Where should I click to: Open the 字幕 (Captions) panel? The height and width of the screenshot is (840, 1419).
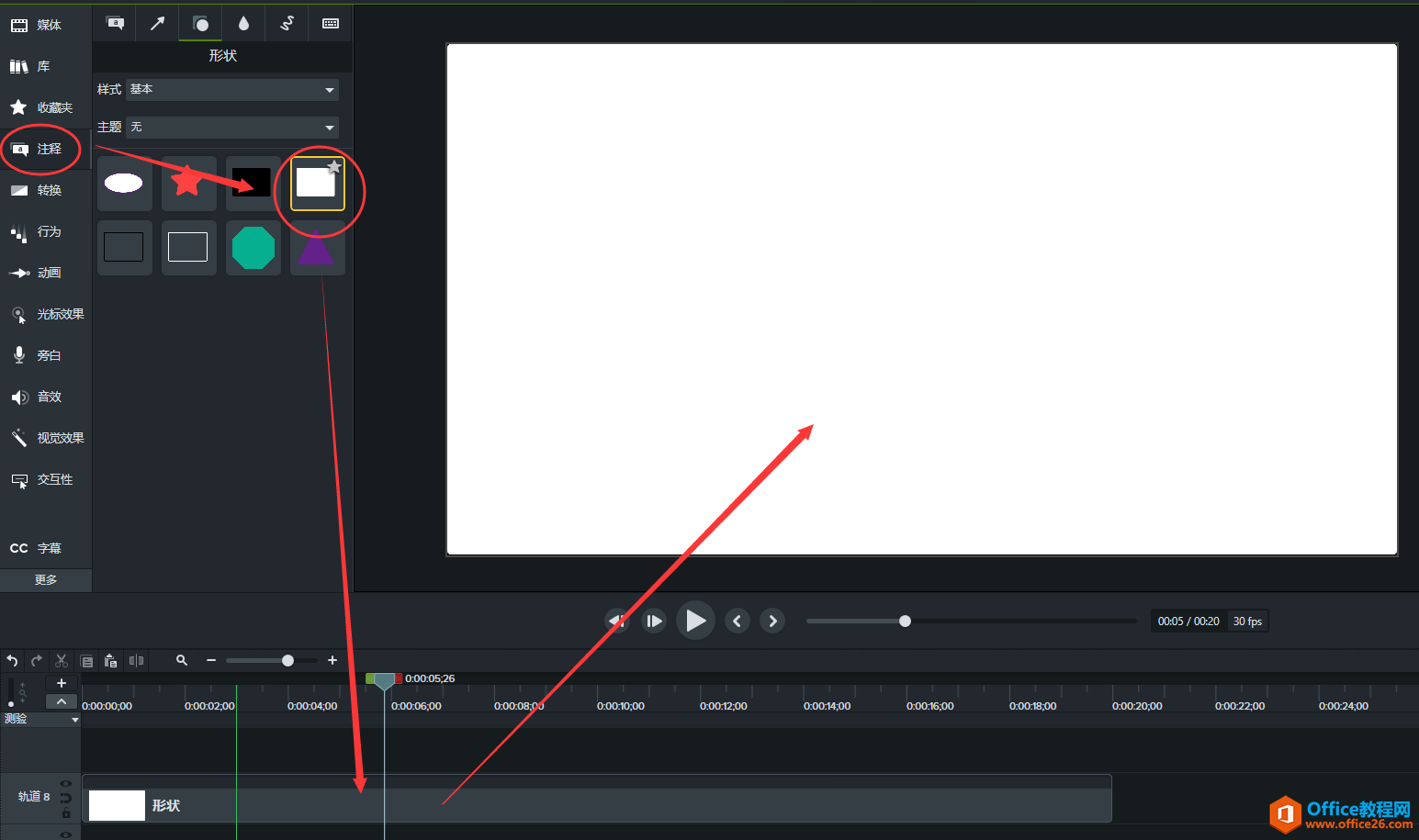pos(46,548)
